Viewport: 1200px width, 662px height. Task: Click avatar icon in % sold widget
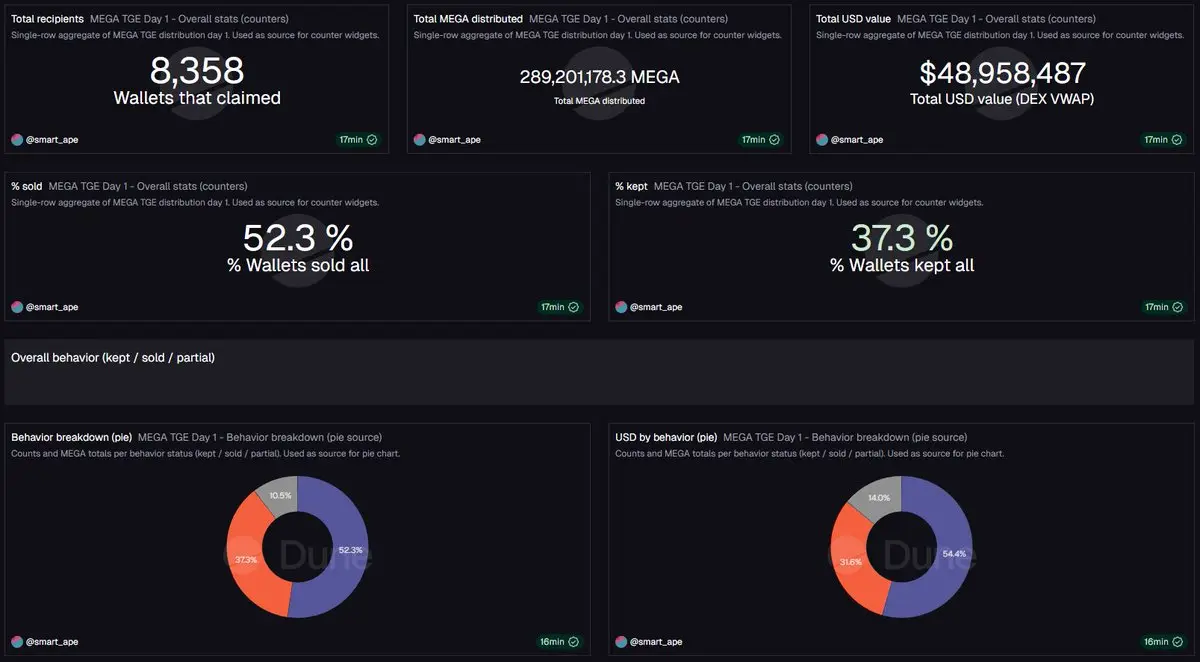pos(17,307)
